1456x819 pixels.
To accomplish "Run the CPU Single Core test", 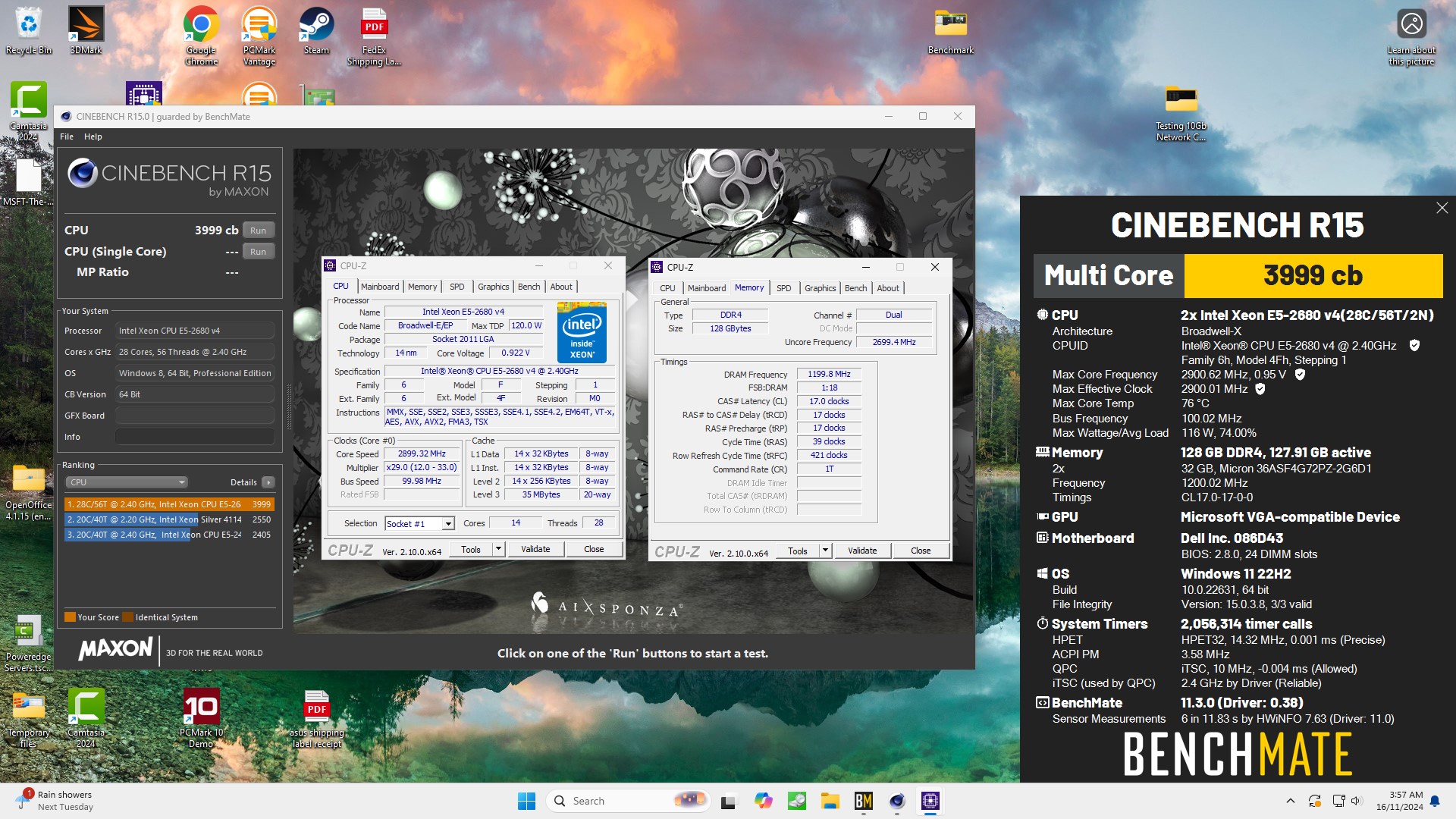I will click(x=259, y=251).
